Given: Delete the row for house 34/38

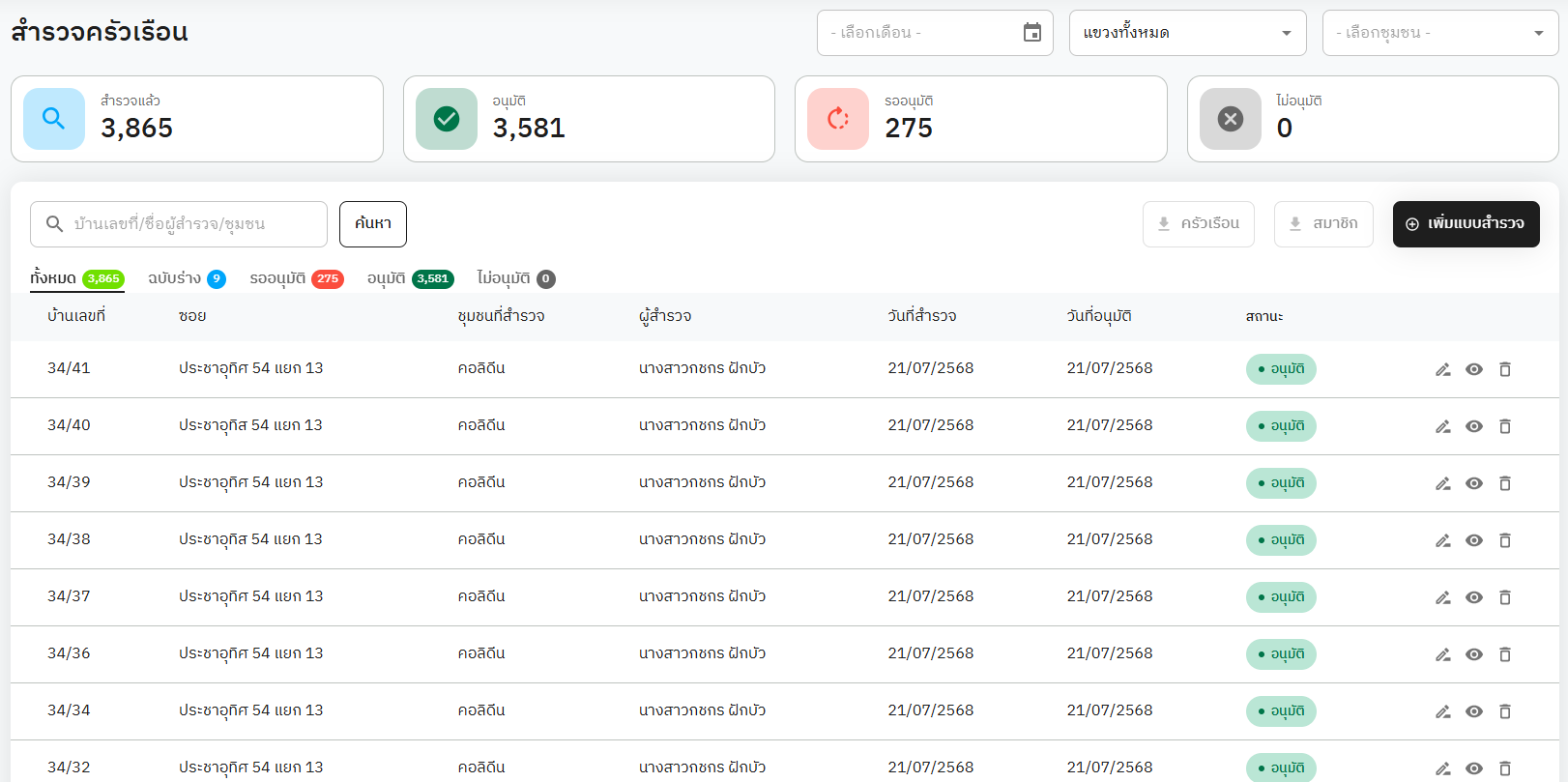Looking at the screenshot, I should point(1505,540).
